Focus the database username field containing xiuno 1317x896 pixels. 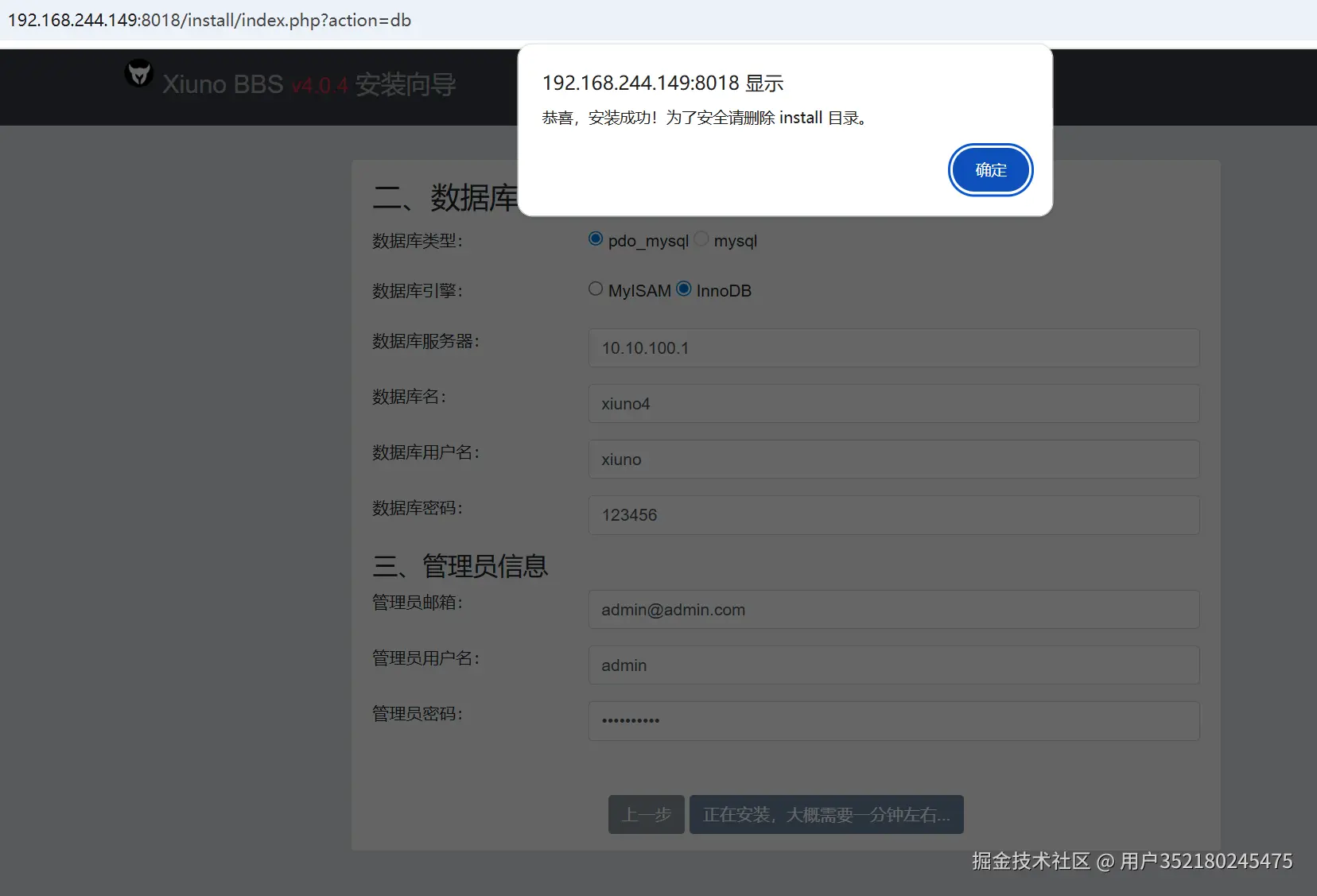click(x=894, y=460)
